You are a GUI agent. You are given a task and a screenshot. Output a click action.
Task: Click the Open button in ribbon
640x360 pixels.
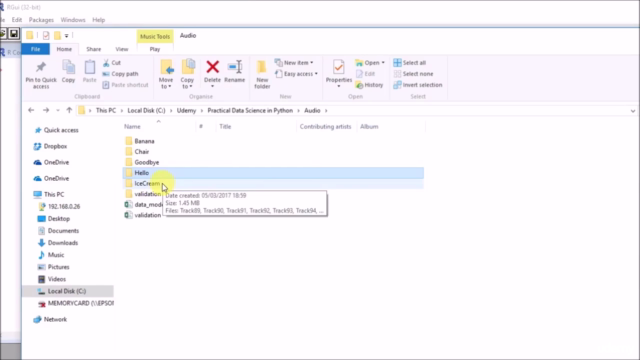pyautogui.click(x=370, y=63)
